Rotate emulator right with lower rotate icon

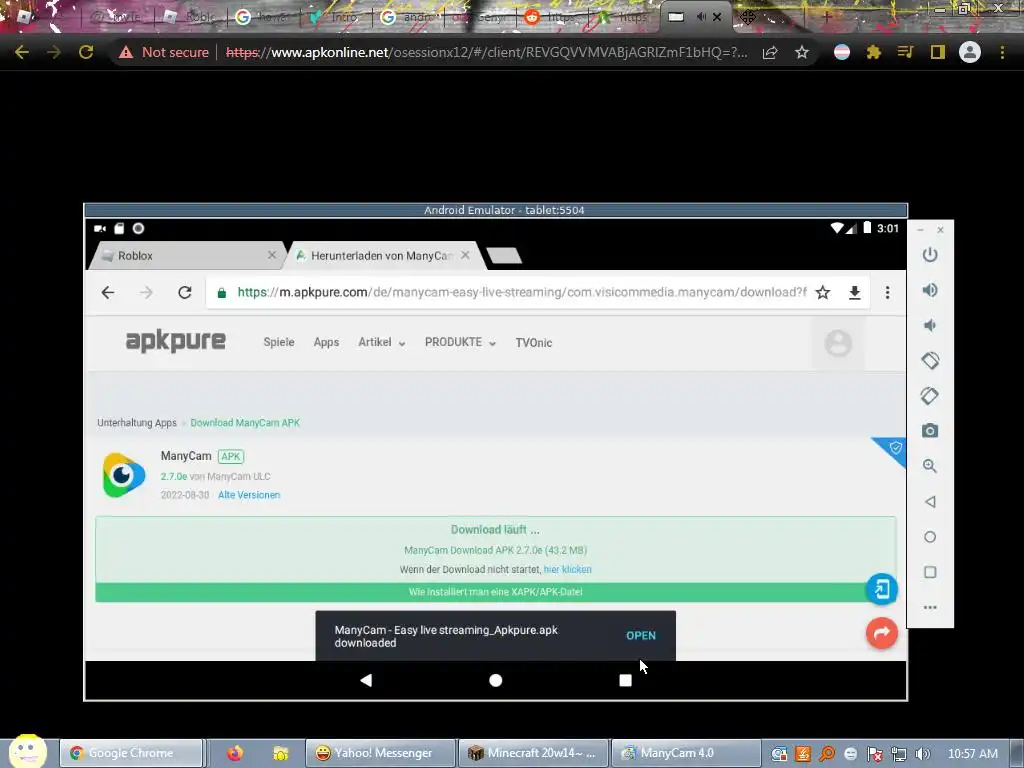point(930,396)
